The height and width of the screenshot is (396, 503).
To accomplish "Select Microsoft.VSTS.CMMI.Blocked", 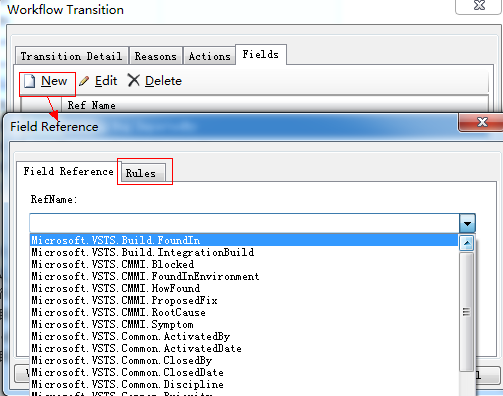I will click(244, 264).
